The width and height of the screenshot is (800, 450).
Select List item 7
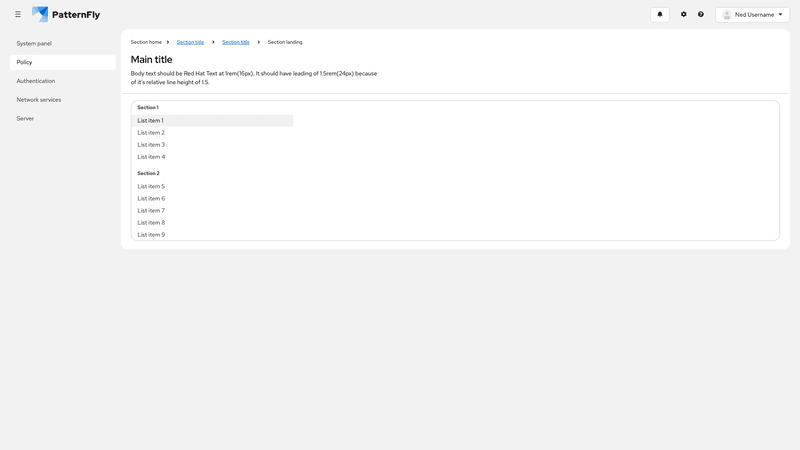point(151,211)
